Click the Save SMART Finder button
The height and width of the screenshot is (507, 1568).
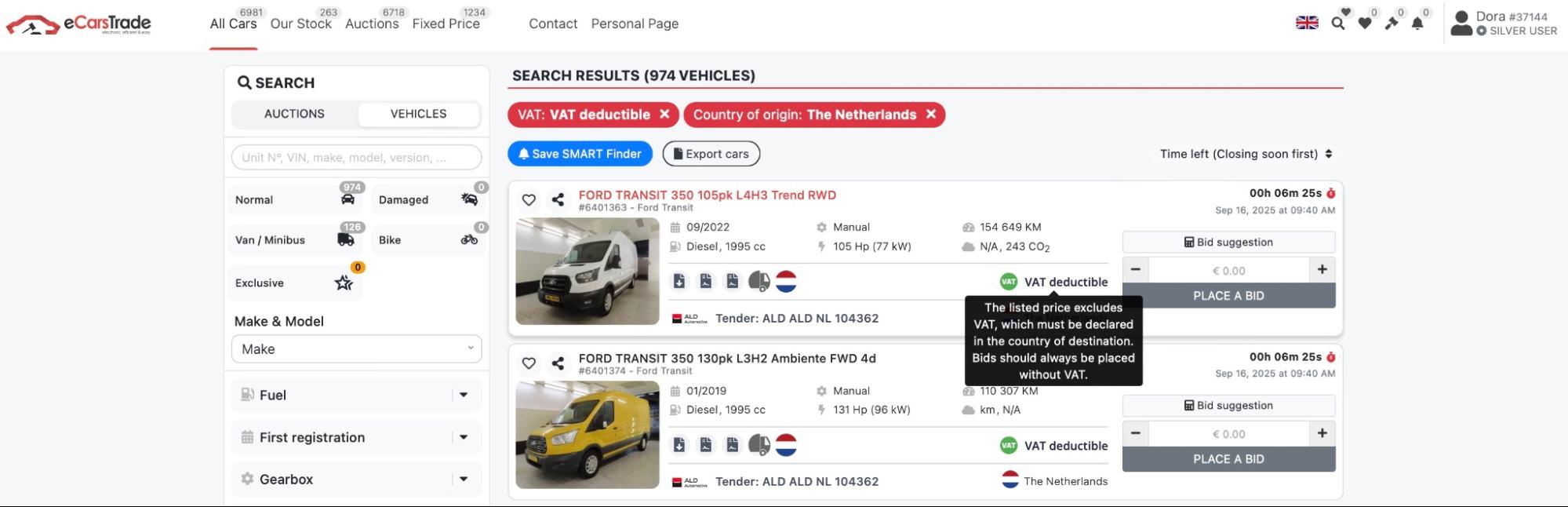(x=579, y=154)
